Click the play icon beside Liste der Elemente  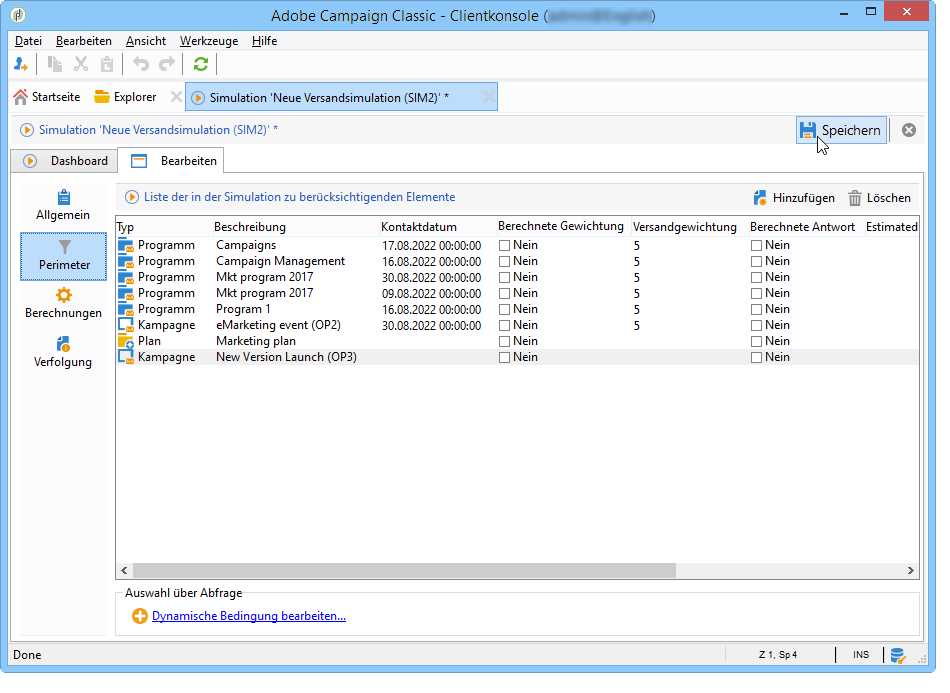click(x=131, y=197)
